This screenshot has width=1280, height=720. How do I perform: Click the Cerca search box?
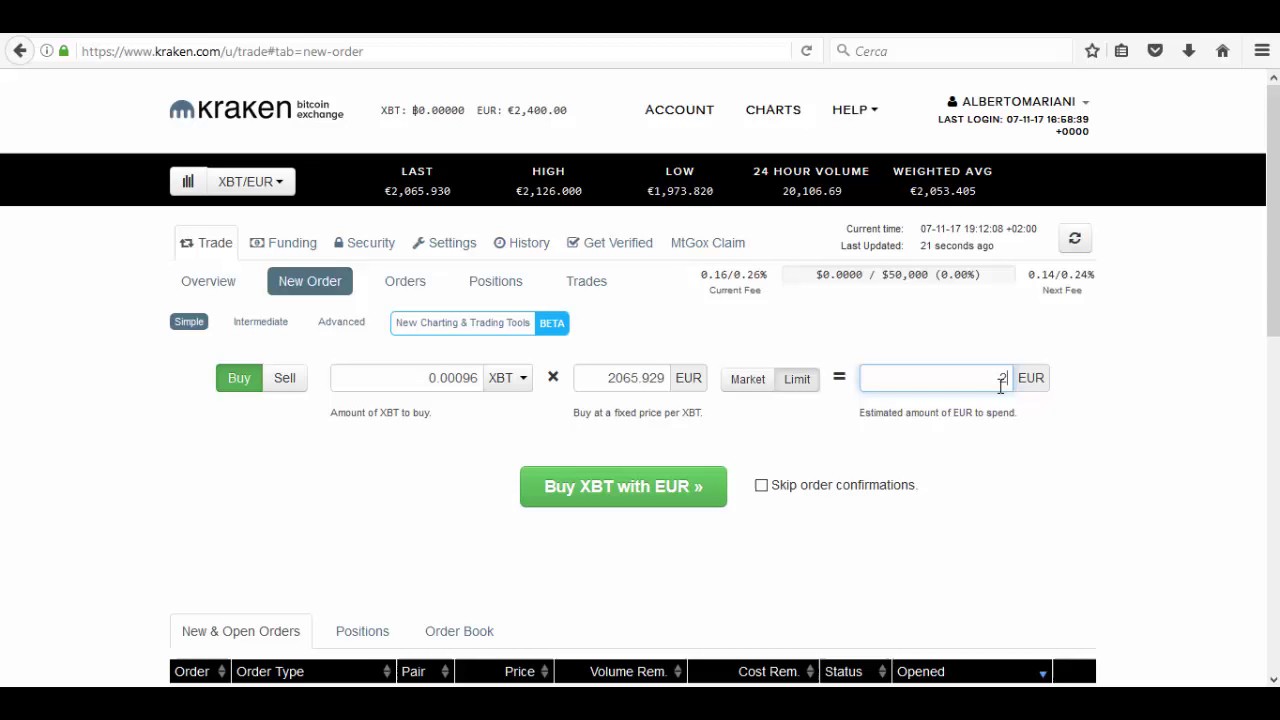point(950,51)
